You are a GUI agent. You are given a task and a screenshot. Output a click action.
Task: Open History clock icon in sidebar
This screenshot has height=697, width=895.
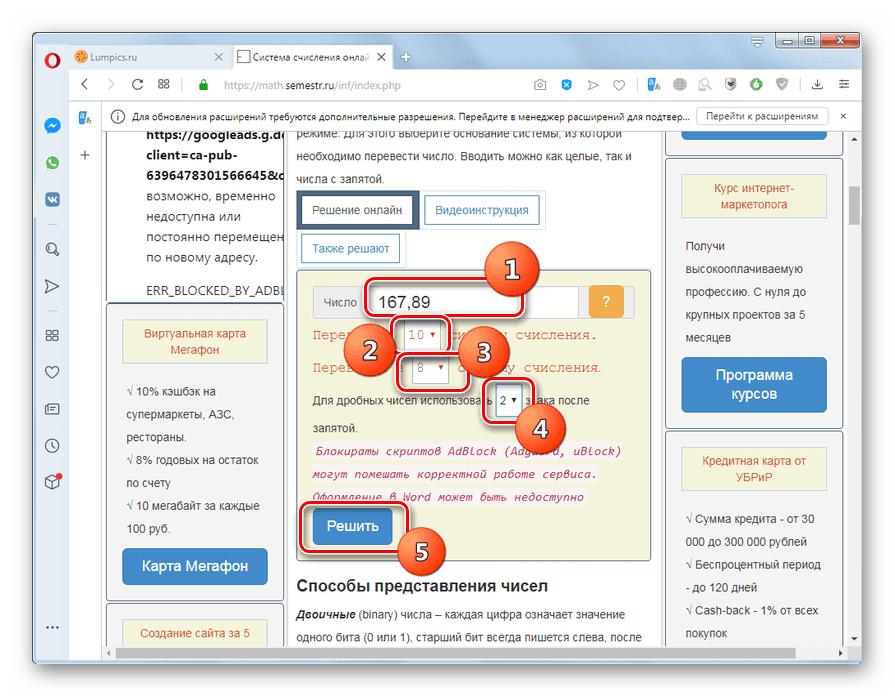pos(52,445)
